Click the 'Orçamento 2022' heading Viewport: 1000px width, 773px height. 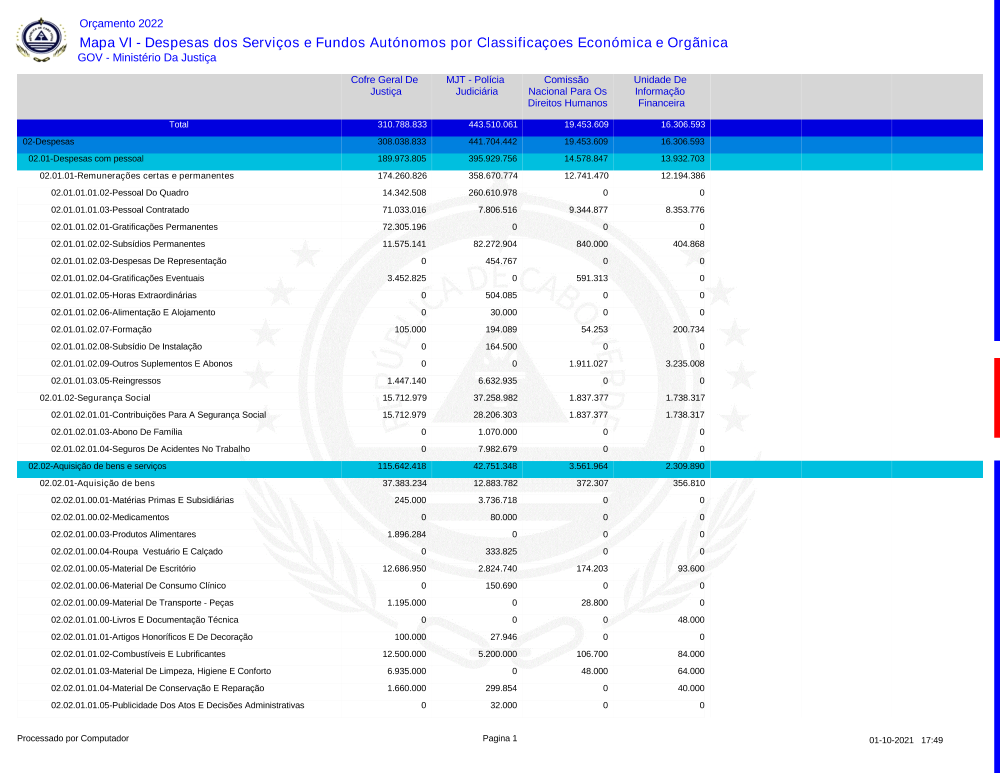coord(121,23)
